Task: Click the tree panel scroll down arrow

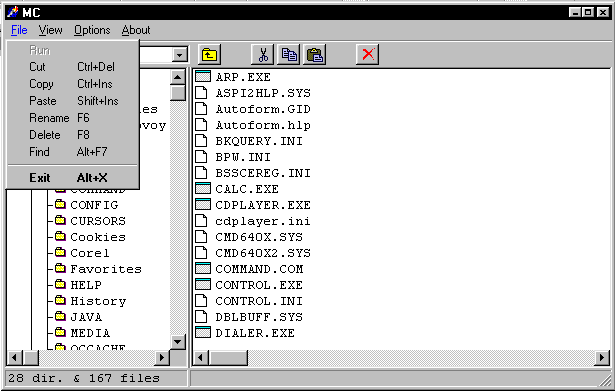Action: click(178, 342)
